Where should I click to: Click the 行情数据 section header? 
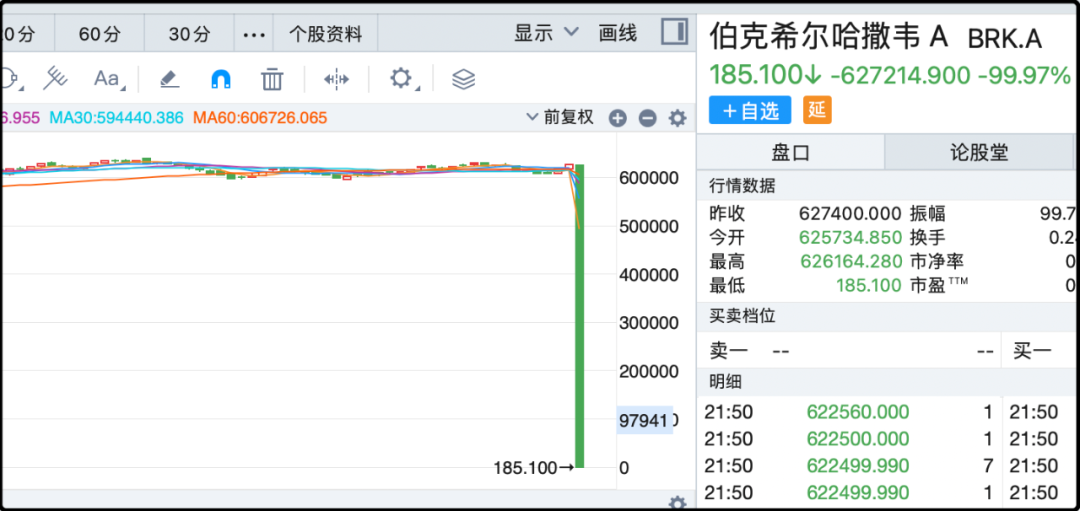[x=742, y=186]
